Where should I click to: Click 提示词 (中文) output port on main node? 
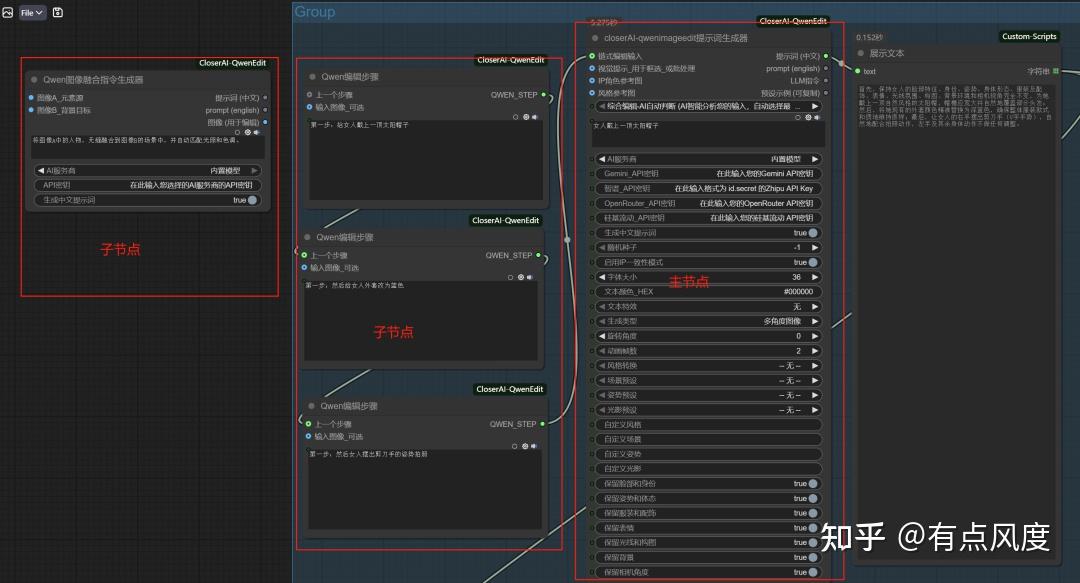click(826, 56)
